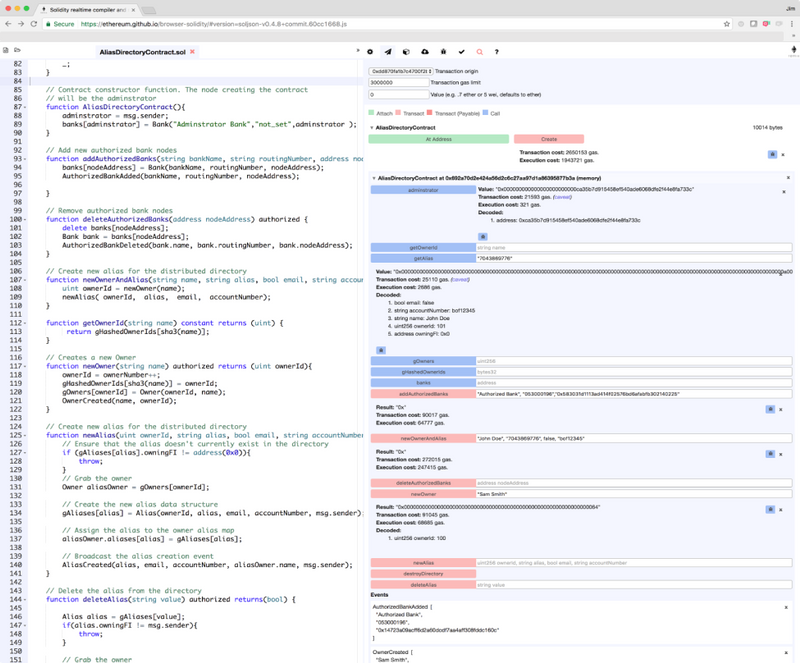Call the getOwnerId function
The height and width of the screenshot is (663, 800).
pos(423,248)
